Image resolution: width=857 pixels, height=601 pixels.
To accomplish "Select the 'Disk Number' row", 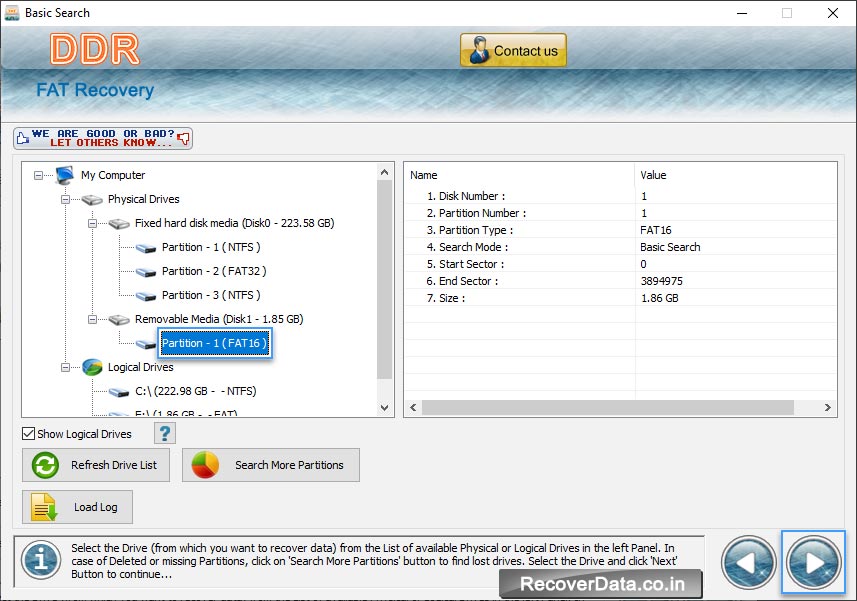I will (621, 196).
